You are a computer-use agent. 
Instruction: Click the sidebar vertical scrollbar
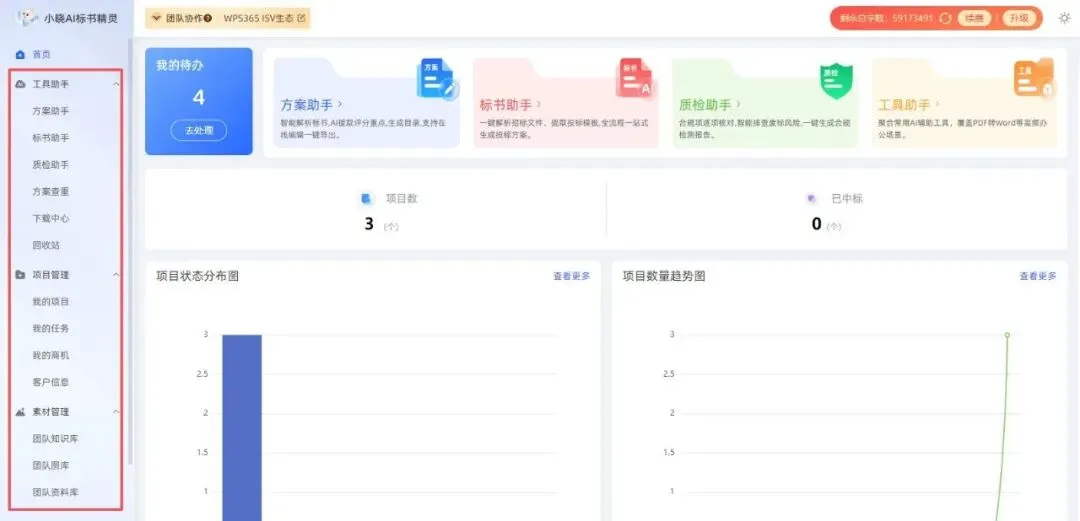[x=129, y=252]
